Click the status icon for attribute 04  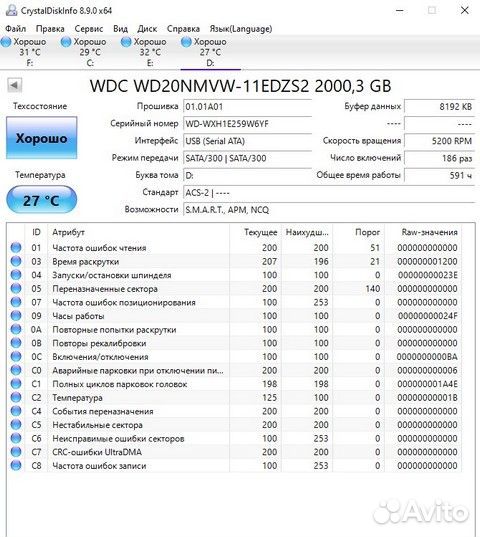[x=16, y=275]
